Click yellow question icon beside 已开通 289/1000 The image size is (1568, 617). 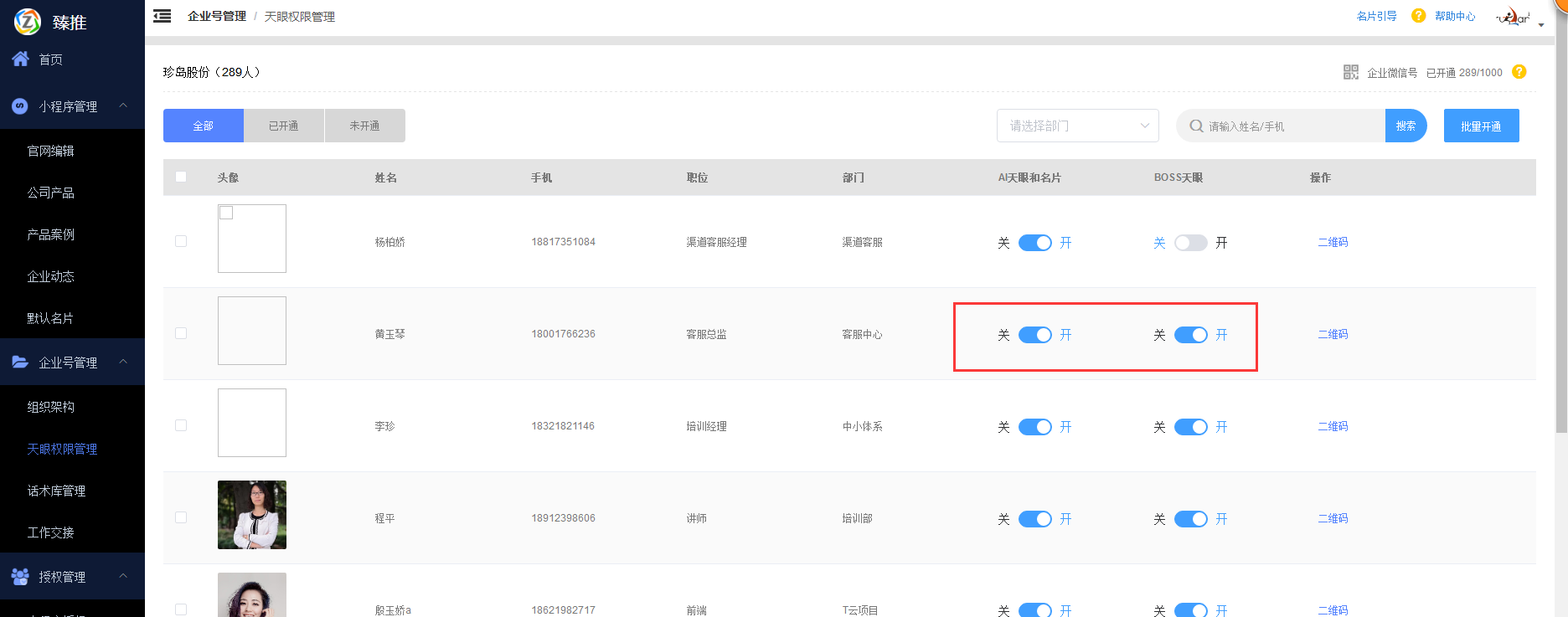(1519, 72)
